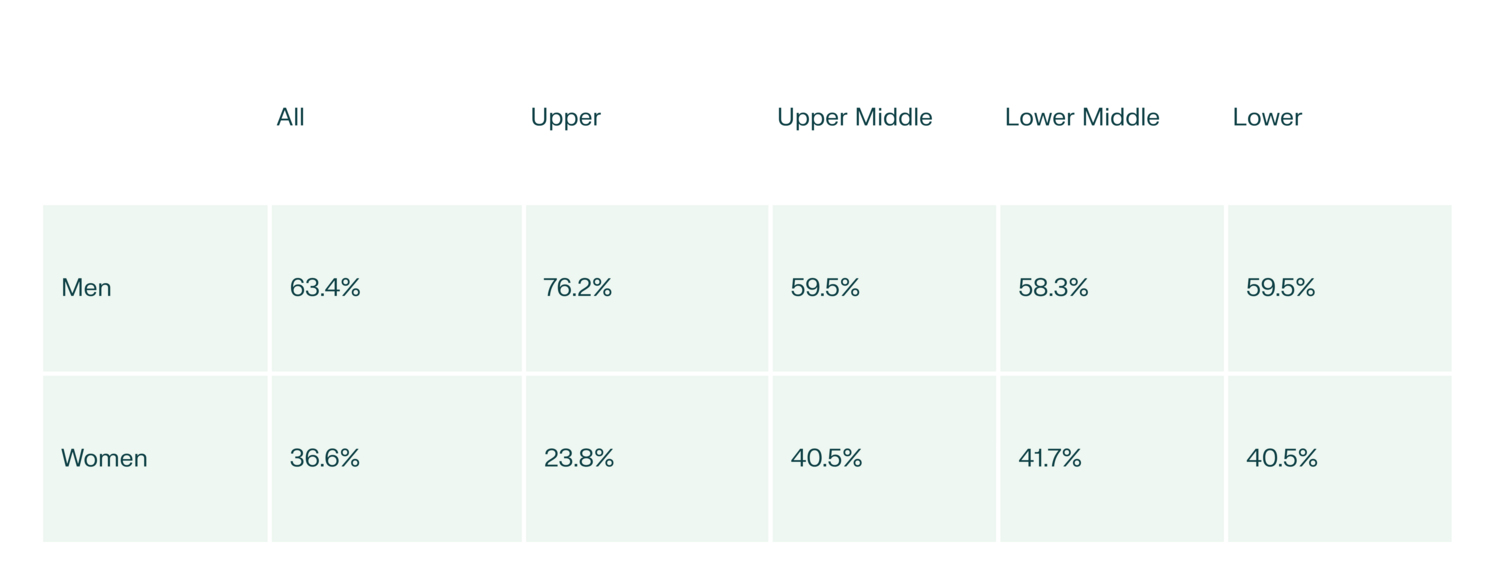The height and width of the screenshot is (586, 1500).
Task: Select the 36.6% Women All cell
Action: pyautogui.click(x=325, y=458)
